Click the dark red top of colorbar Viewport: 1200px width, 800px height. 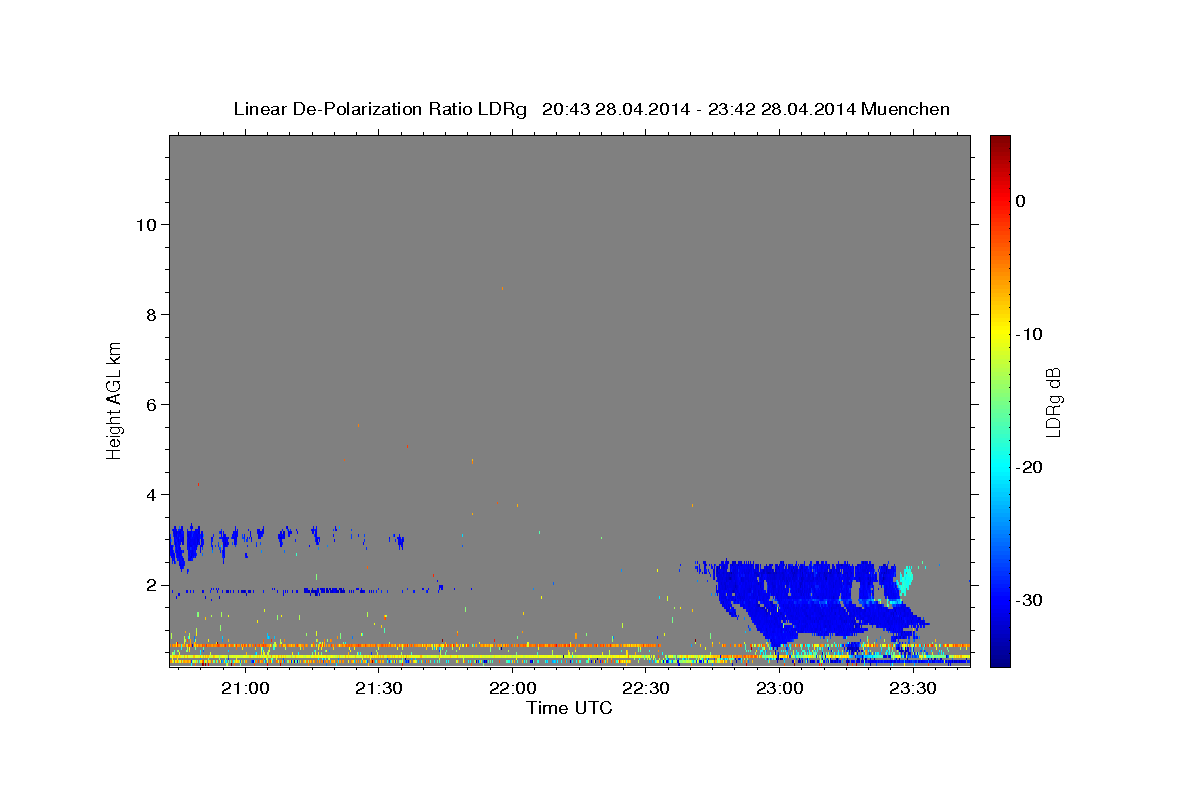click(x=1000, y=143)
